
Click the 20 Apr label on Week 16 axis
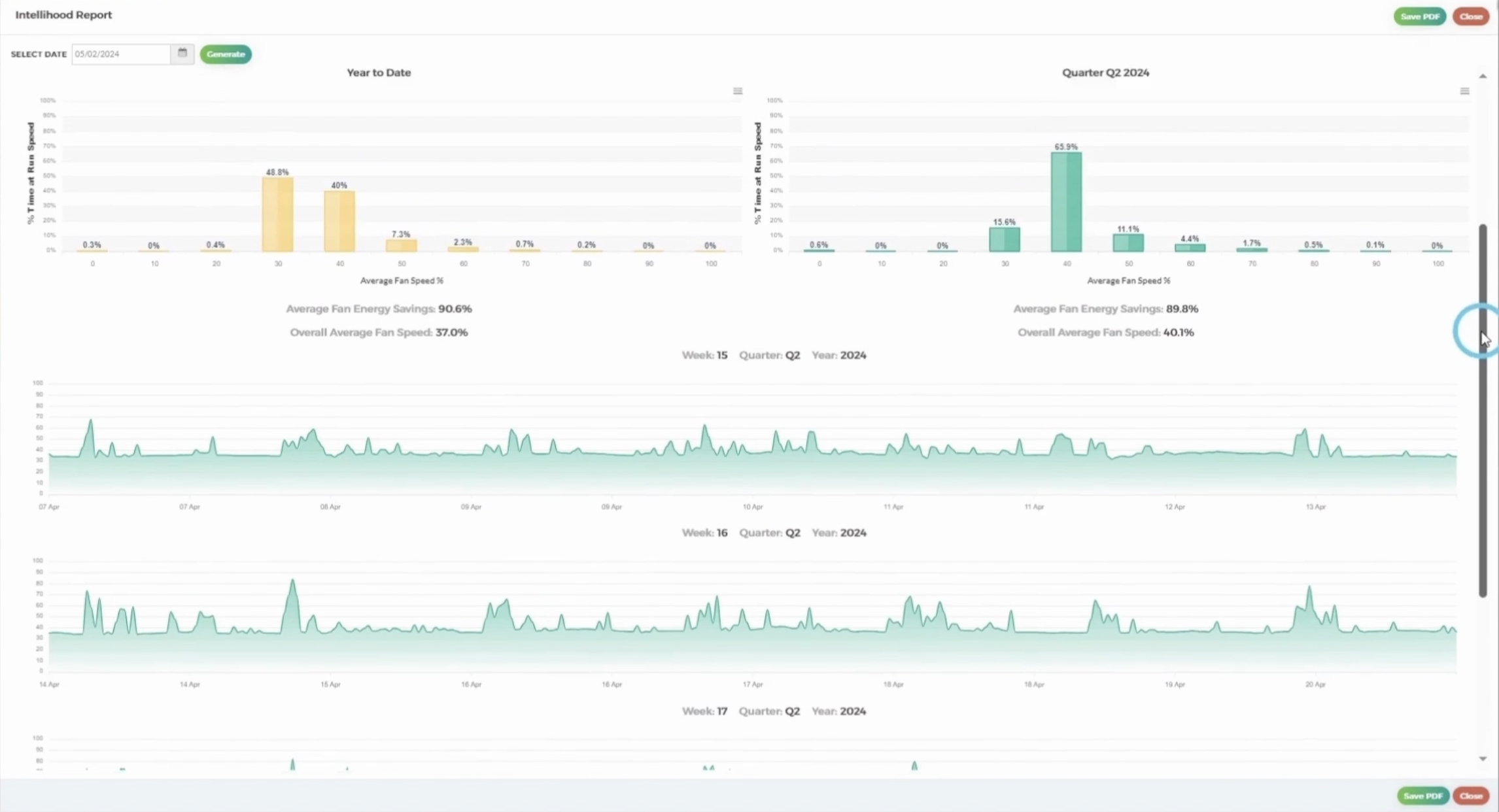(1315, 685)
